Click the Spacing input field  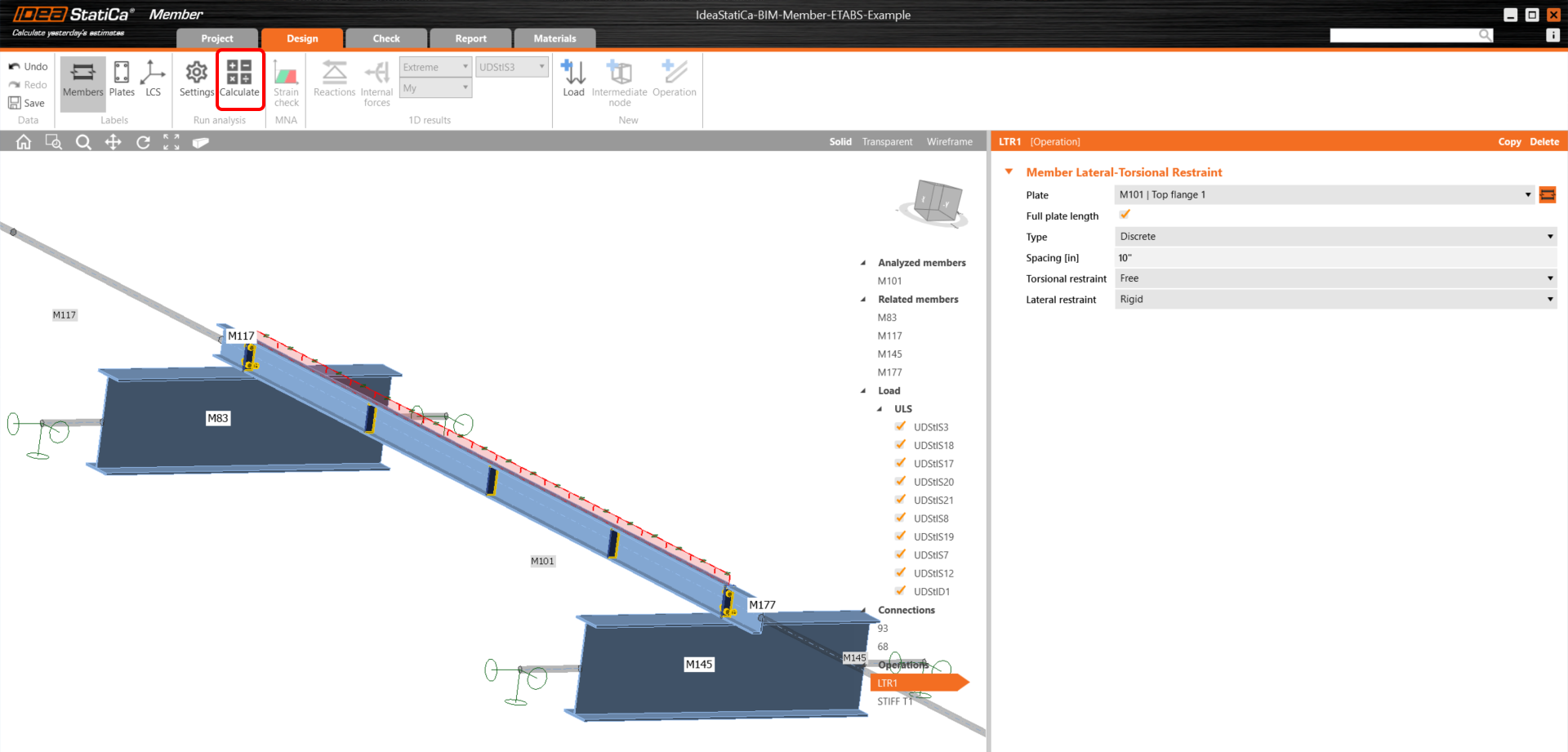coord(1334,258)
